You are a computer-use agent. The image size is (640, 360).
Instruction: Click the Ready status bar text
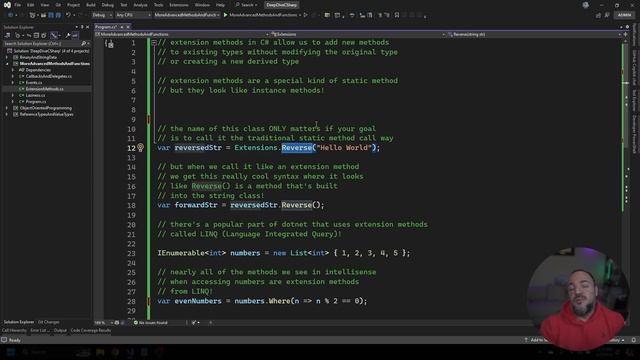tap(14, 340)
